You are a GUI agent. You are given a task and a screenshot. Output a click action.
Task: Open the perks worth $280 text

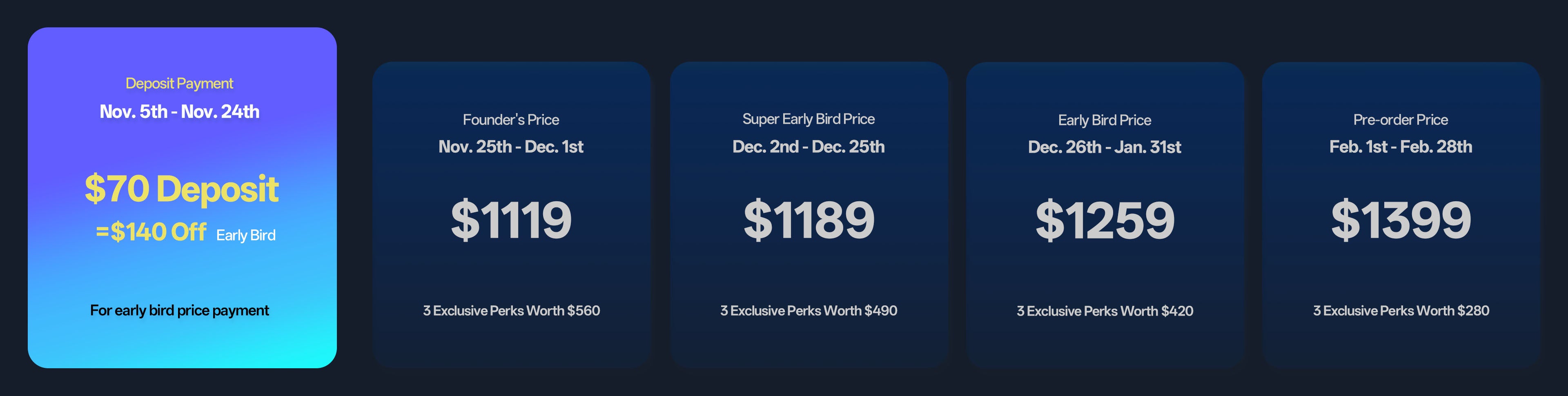pyautogui.click(x=1401, y=311)
